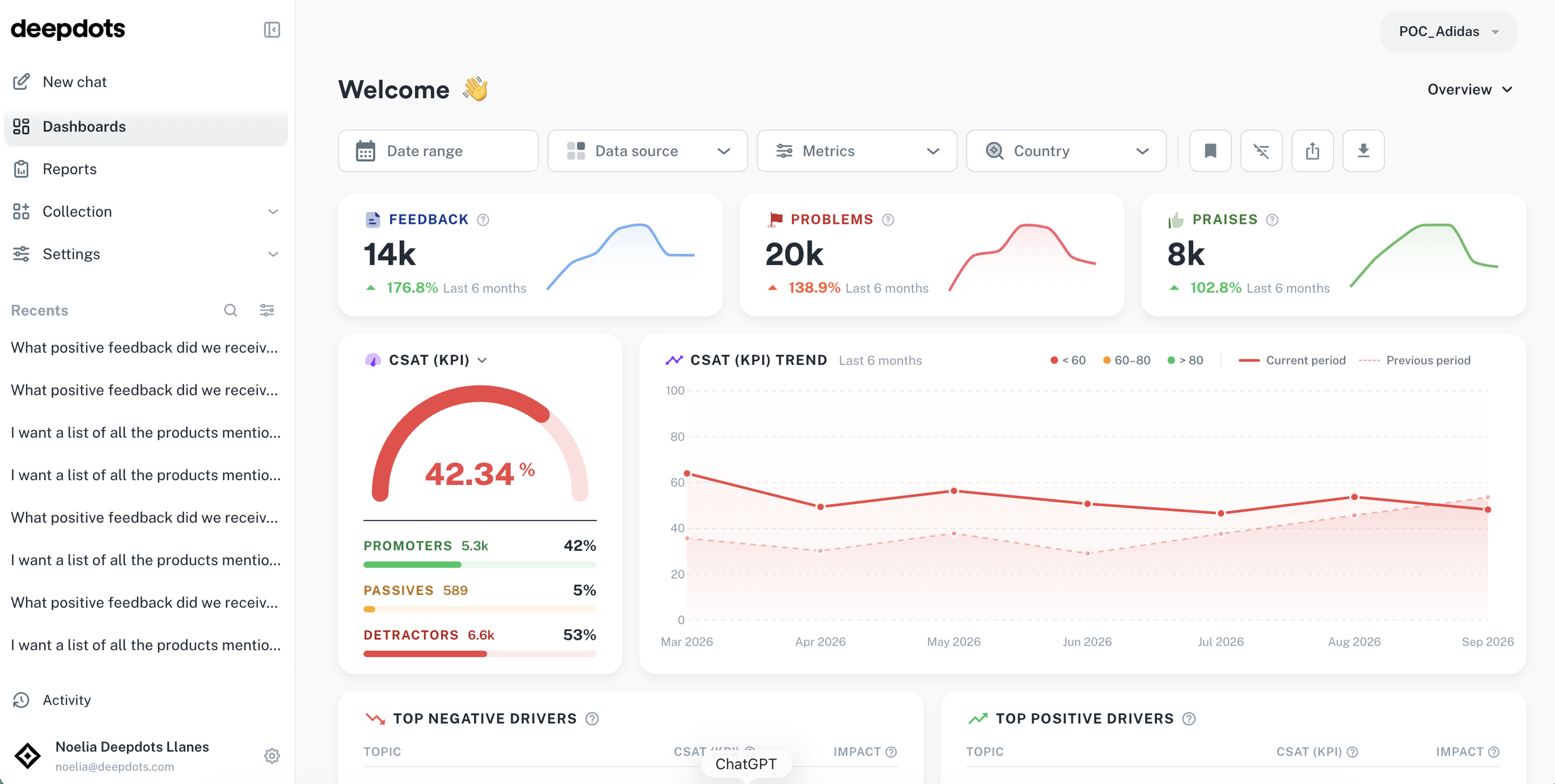Open the POC_Adidas workspace dropdown
This screenshot has width=1555, height=784.
1448,32
